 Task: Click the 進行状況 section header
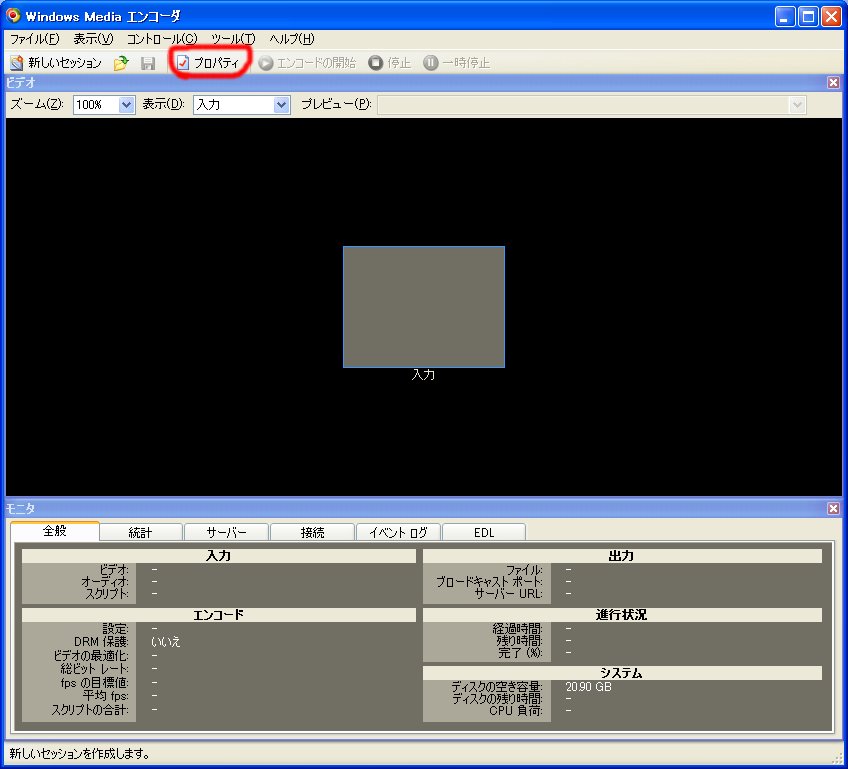click(x=622, y=615)
